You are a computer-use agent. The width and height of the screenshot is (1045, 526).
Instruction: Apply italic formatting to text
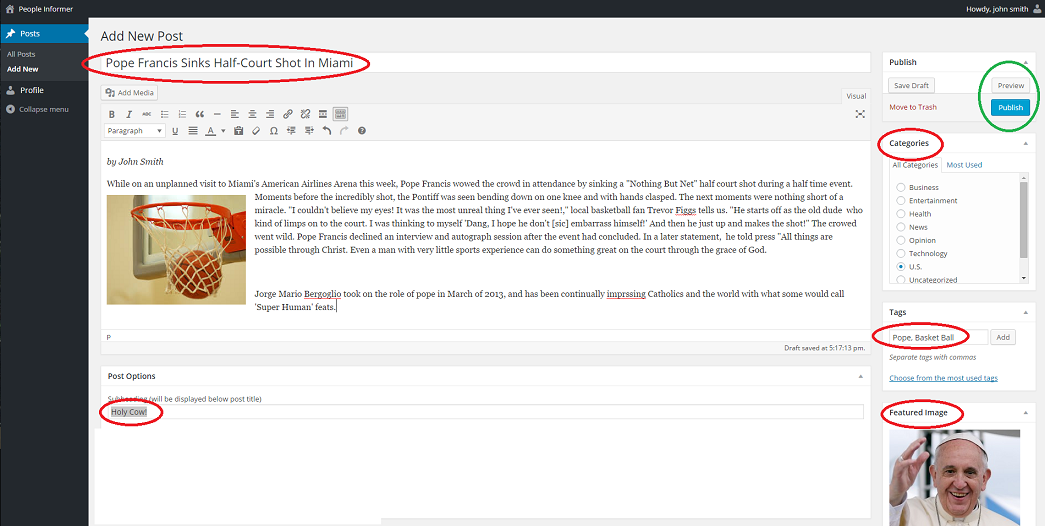[130, 114]
